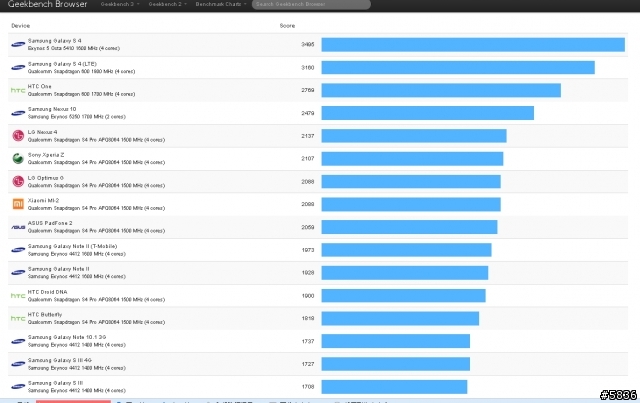The height and width of the screenshot is (403, 640).
Task: Select the score 1973
Action: click(308, 250)
